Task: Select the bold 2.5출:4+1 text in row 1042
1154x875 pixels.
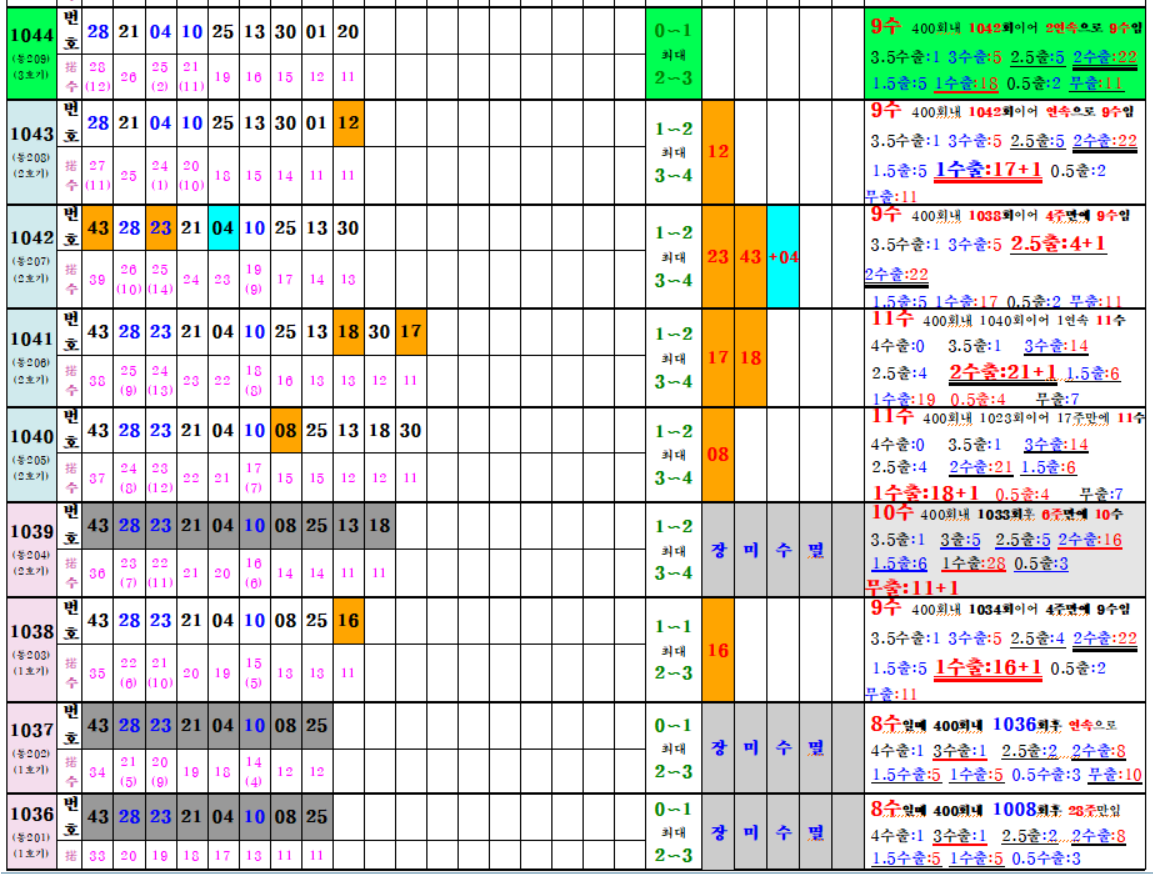Action: [1057, 243]
